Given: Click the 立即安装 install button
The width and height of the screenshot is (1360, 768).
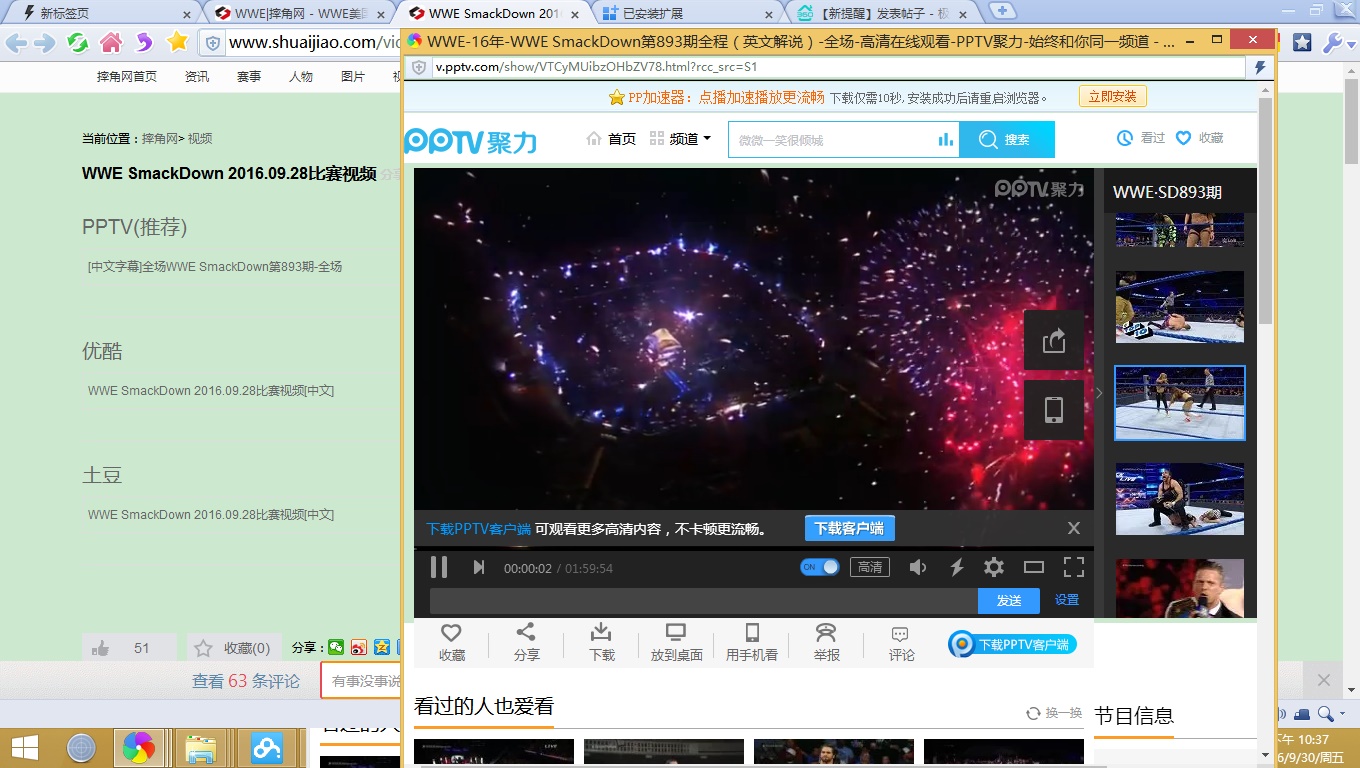Looking at the screenshot, I should click(x=1112, y=97).
